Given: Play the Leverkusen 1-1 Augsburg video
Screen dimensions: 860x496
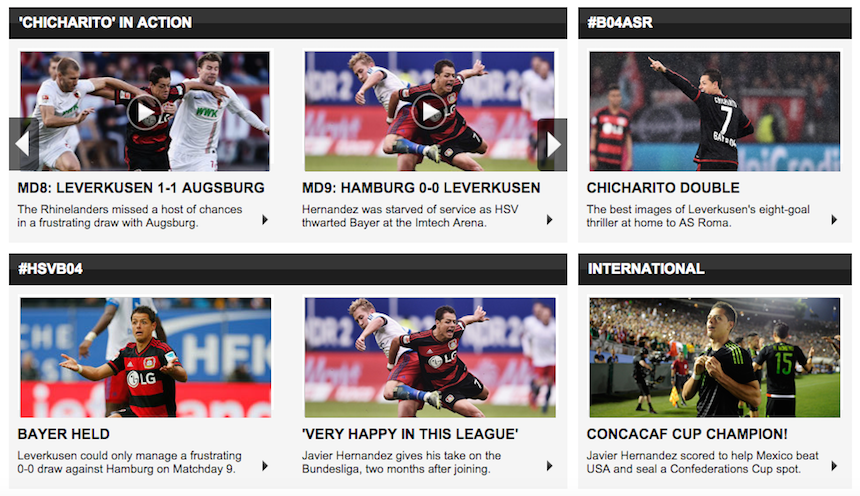Looking at the screenshot, I should pos(145,112).
